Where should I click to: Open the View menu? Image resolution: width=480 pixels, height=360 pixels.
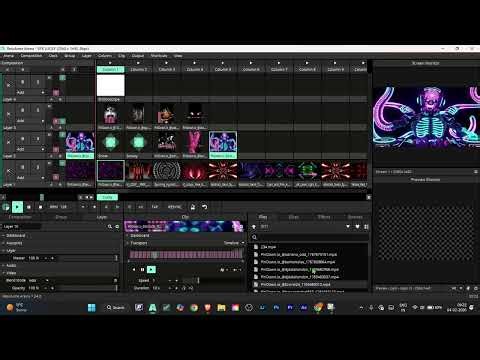click(x=178, y=56)
